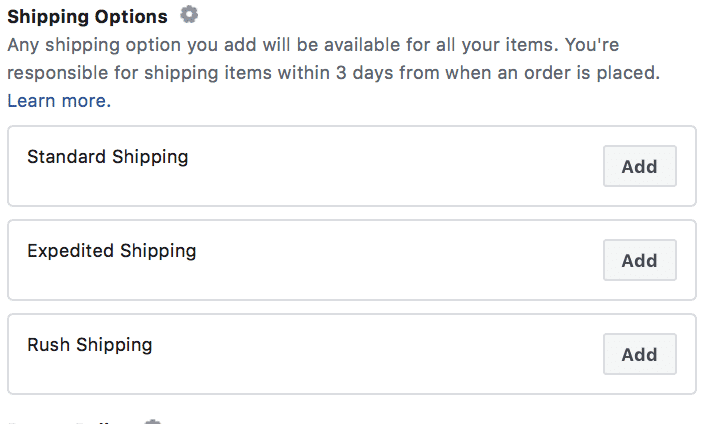Add the Expedited Shipping option
The image size is (708, 424).
pos(639,260)
